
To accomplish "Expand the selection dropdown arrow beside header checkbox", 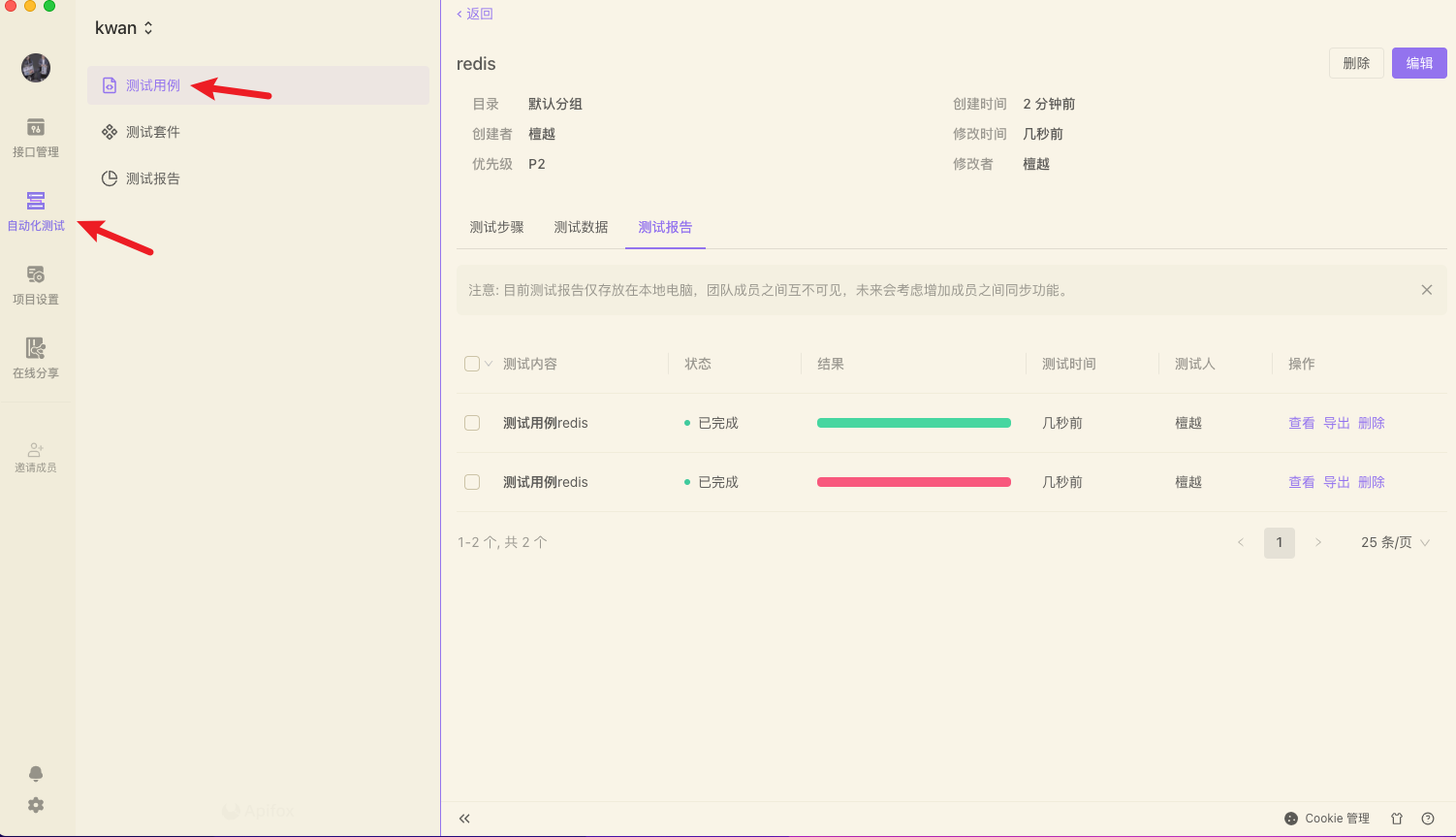I will click(489, 364).
